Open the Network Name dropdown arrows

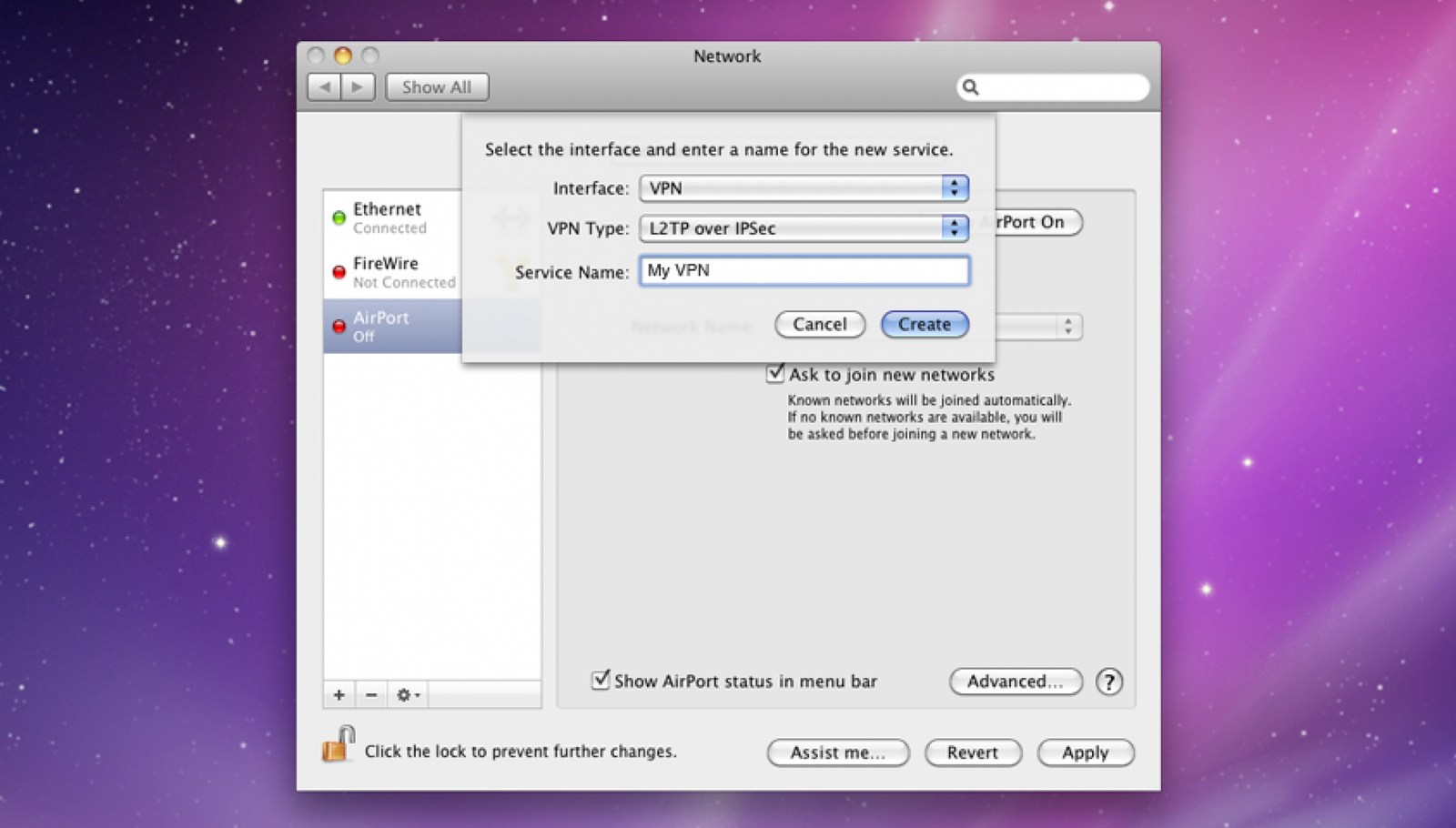1067,327
